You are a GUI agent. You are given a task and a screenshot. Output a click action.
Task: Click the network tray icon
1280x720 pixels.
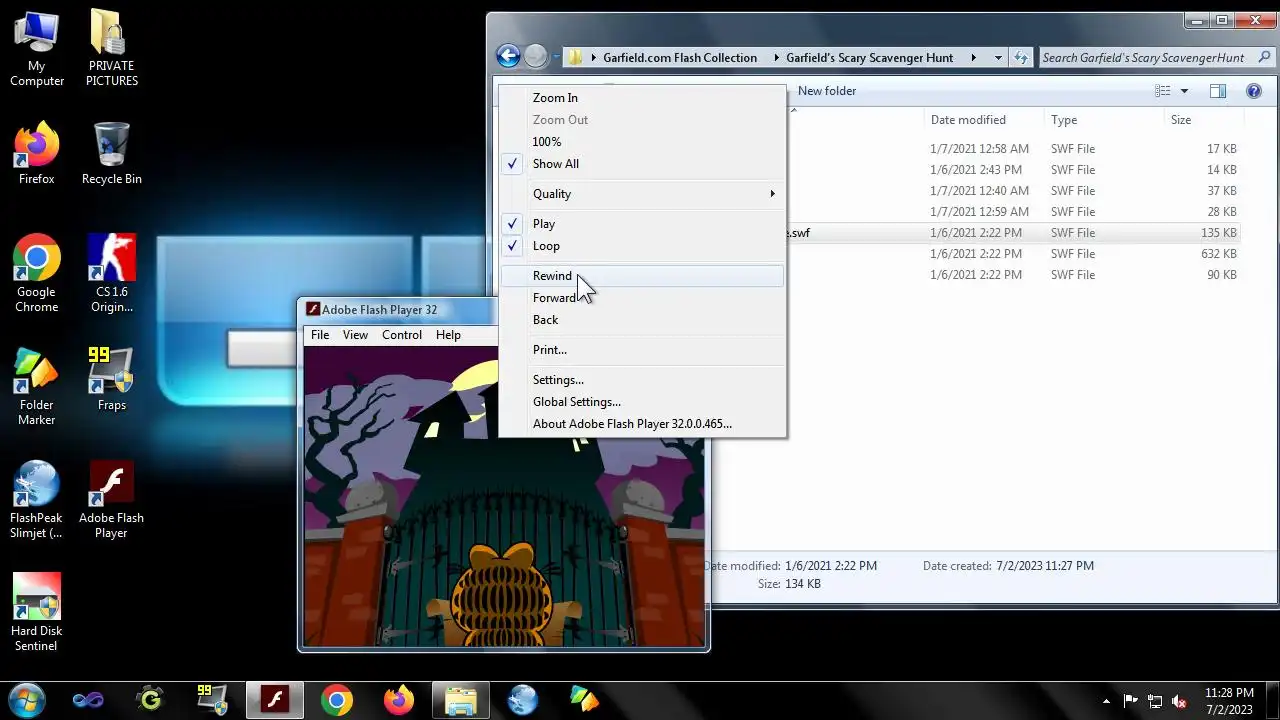[1155, 701]
